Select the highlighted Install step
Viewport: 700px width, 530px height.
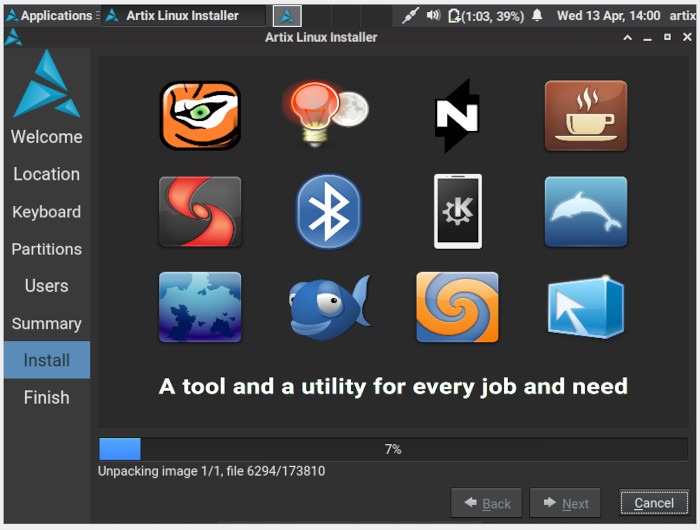[47, 360]
